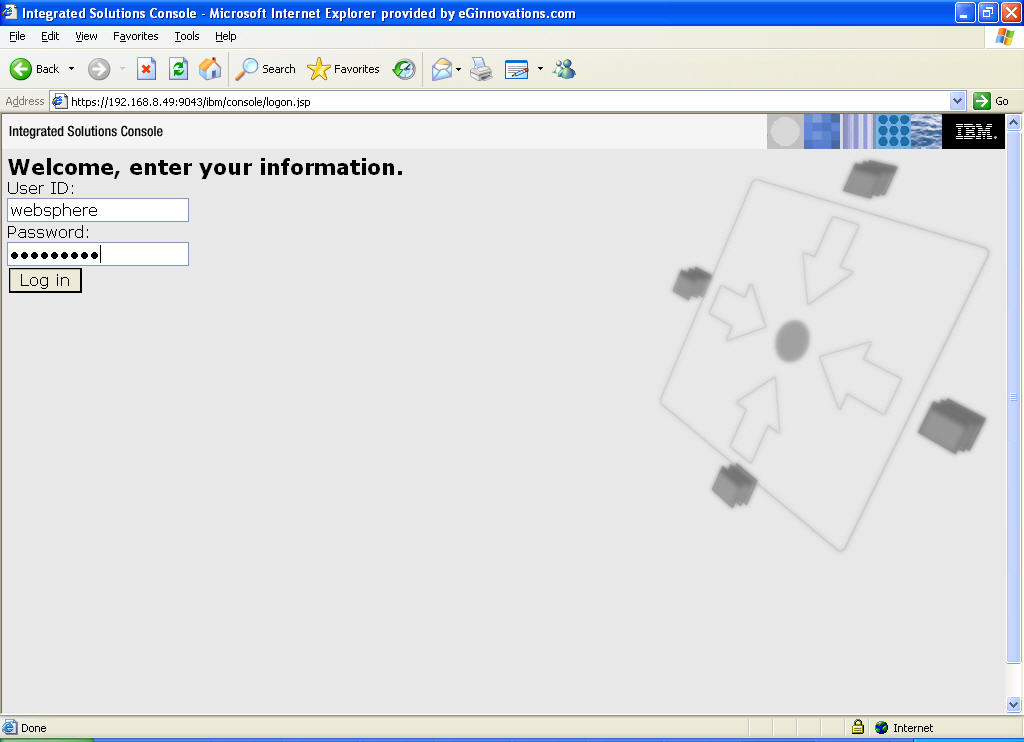Click the Go button
1024x742 pixels.
tap(991, 101)
